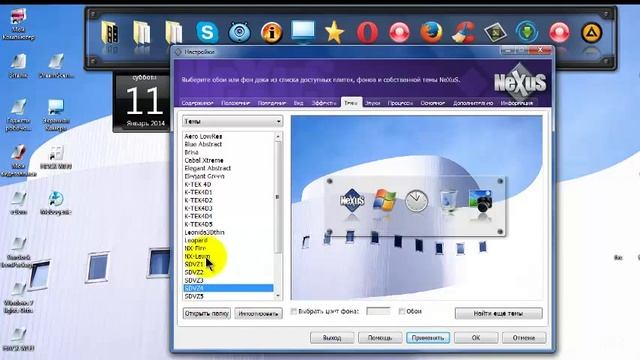Open the webcam icon in the dock
640x360 pixels.
(239, 32)
